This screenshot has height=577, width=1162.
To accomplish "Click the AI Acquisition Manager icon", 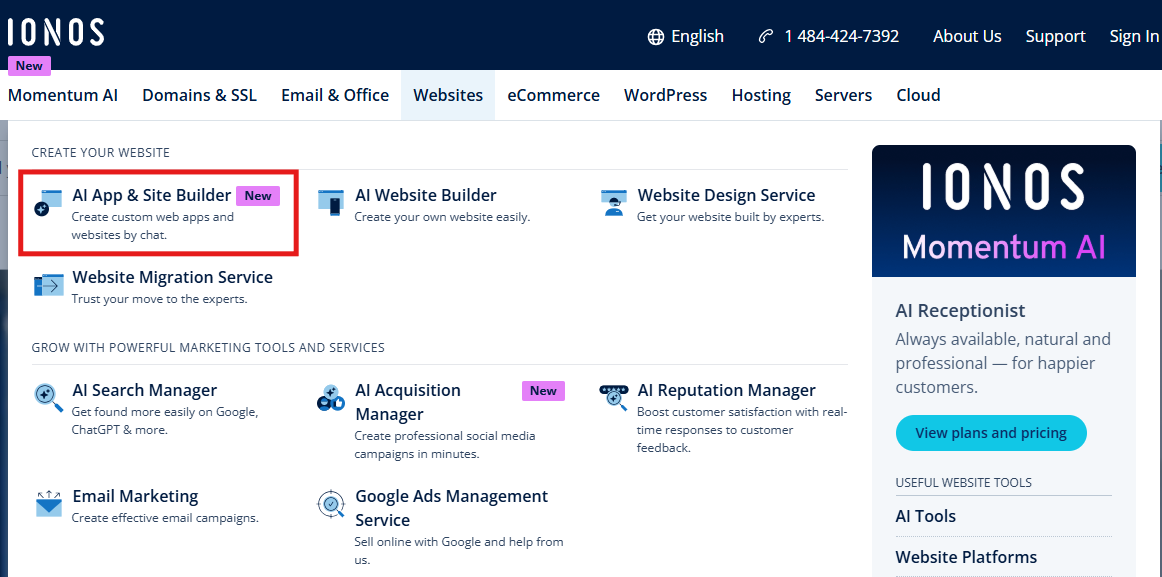I will 331,398.
